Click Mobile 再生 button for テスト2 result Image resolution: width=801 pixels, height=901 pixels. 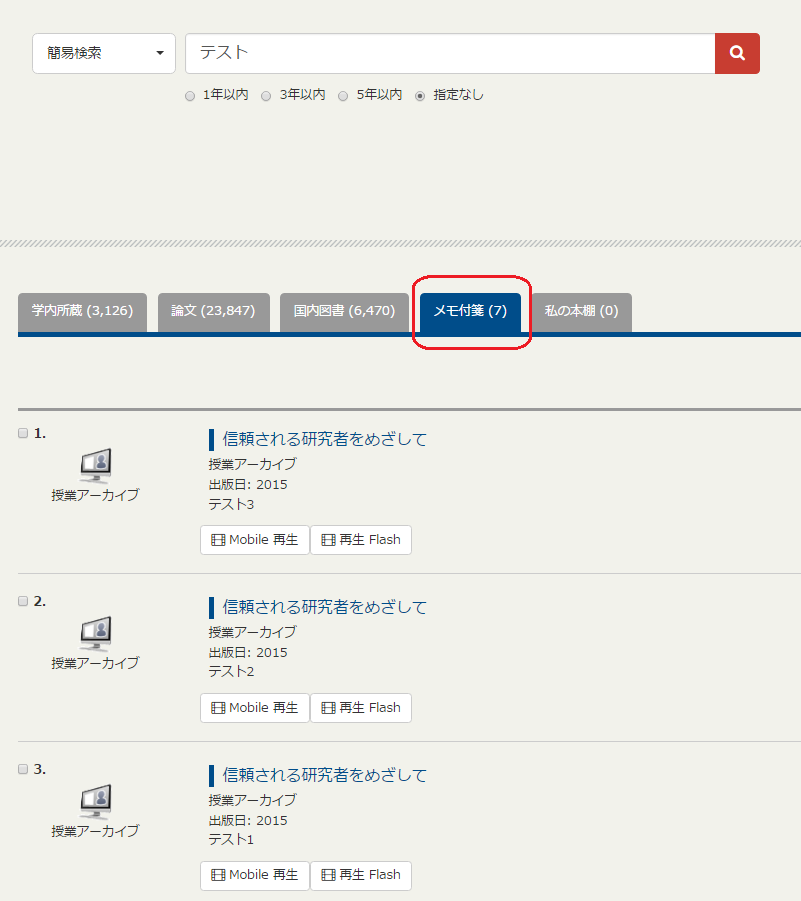255,708
